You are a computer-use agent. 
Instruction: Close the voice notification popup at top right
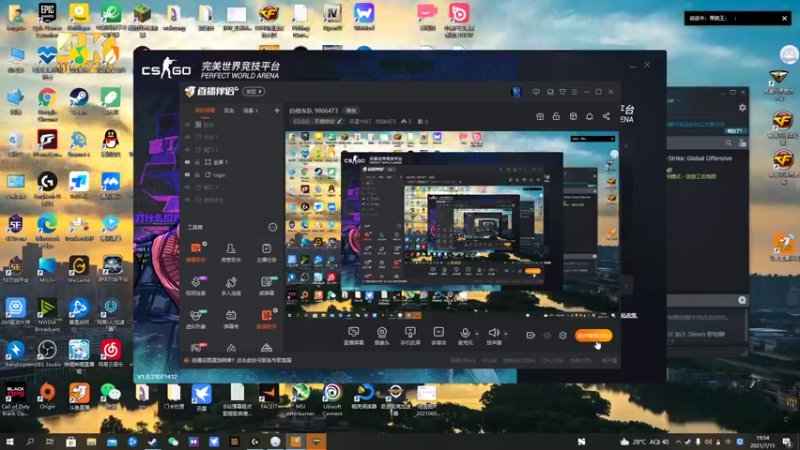click(x=784, y=18)
